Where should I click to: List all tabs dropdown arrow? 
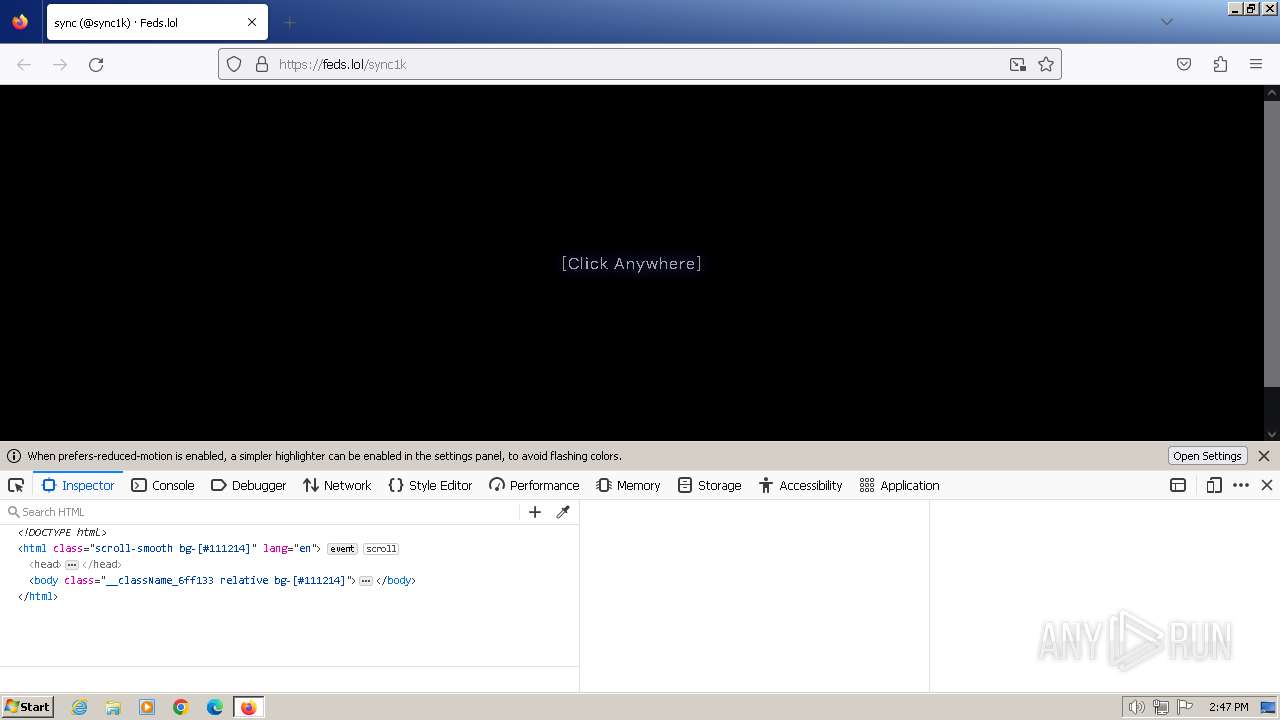1166,22
